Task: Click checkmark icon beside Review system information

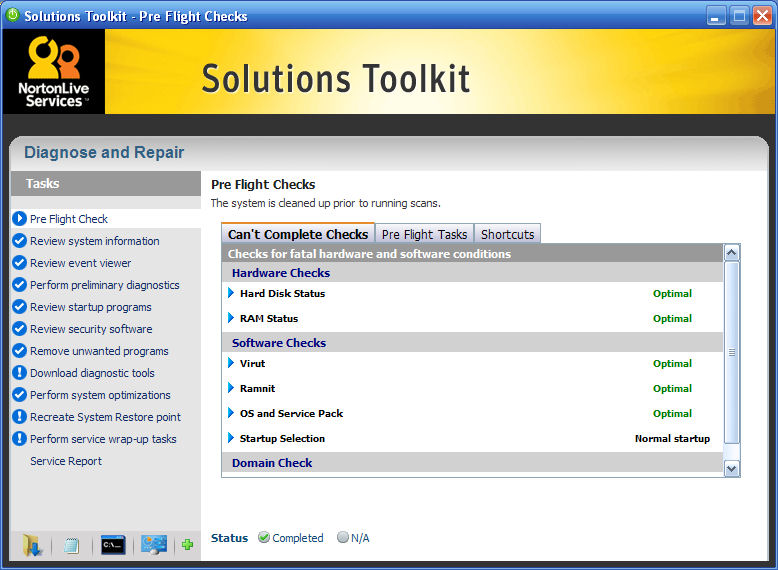Action: pos(19,241)
